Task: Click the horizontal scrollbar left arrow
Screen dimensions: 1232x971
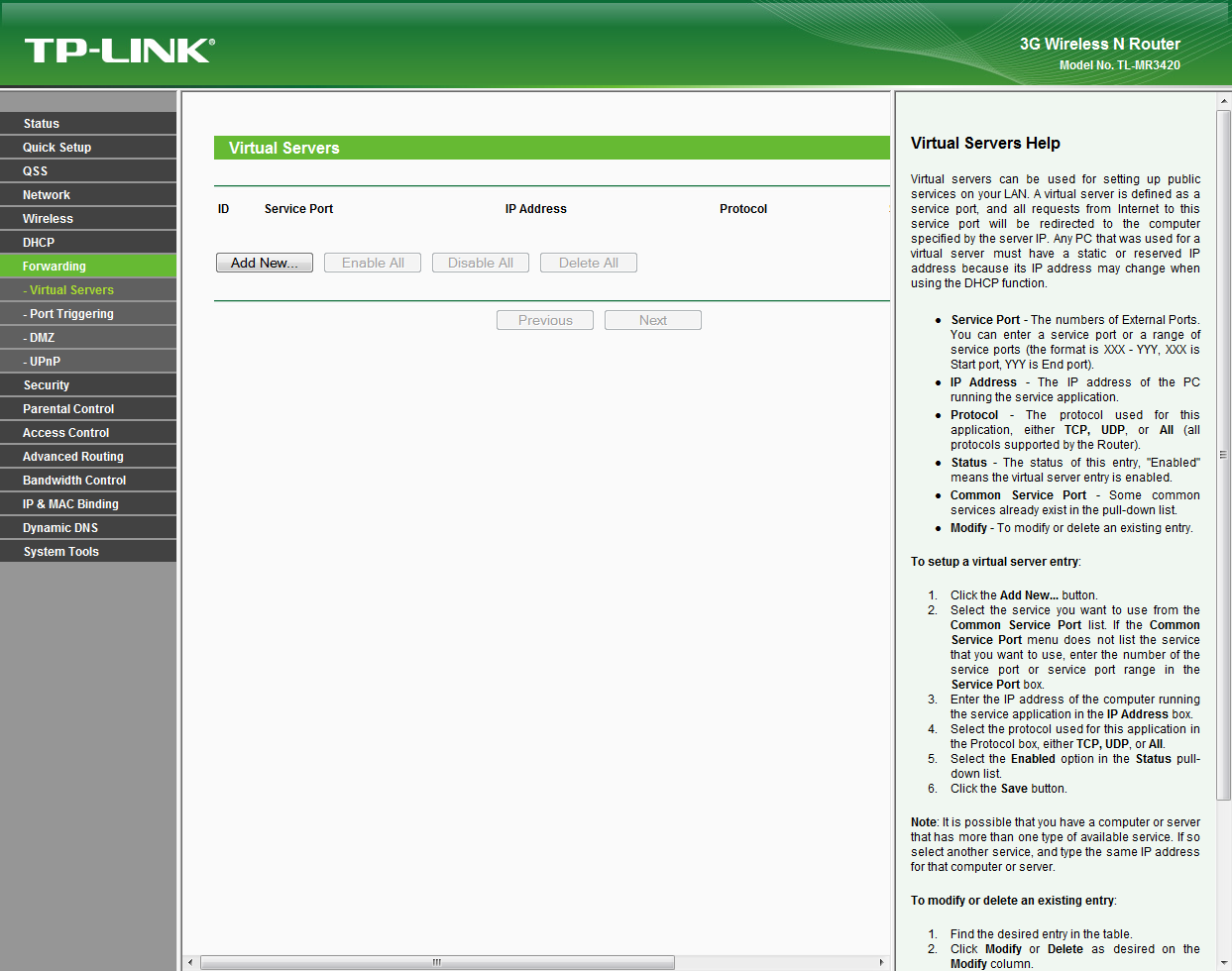Action: point(190,962)
